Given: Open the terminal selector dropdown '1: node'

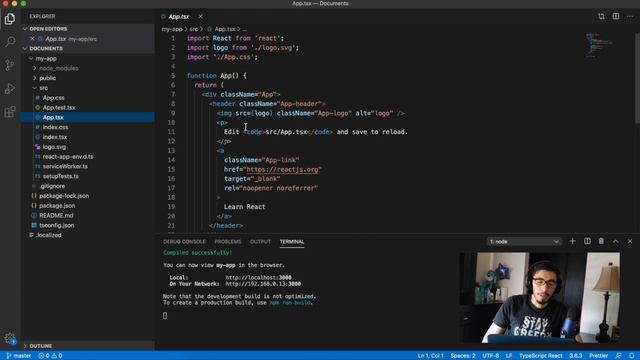Looking at the screenshot, I should (x=524, y=242).
